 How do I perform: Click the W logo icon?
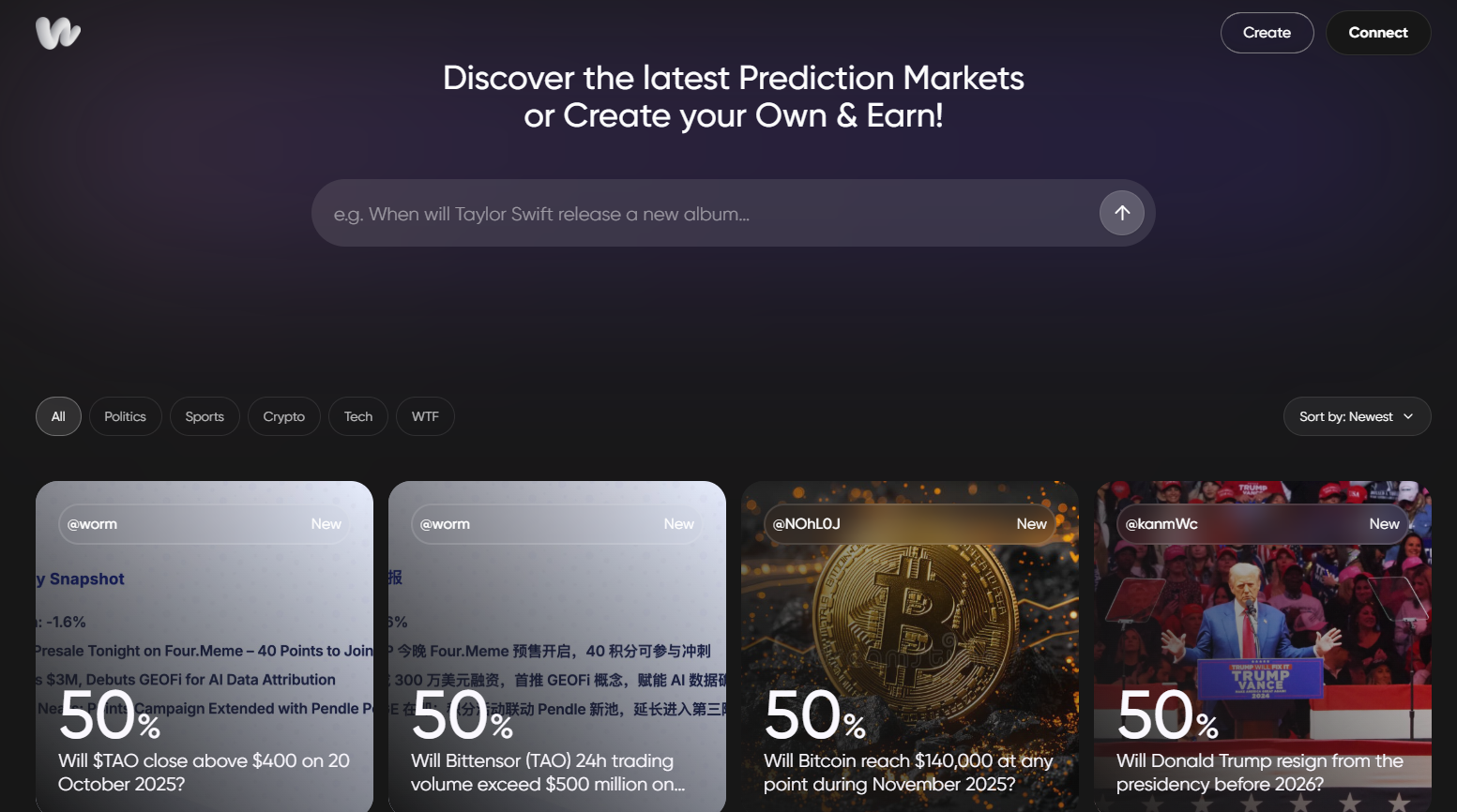(x=58, y=33)
